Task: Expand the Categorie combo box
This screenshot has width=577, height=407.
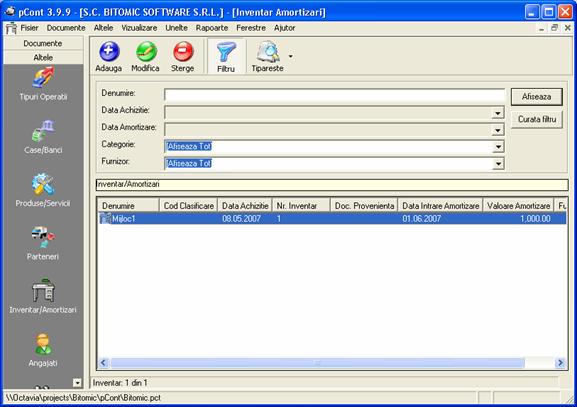Action: tap(498, 147)
